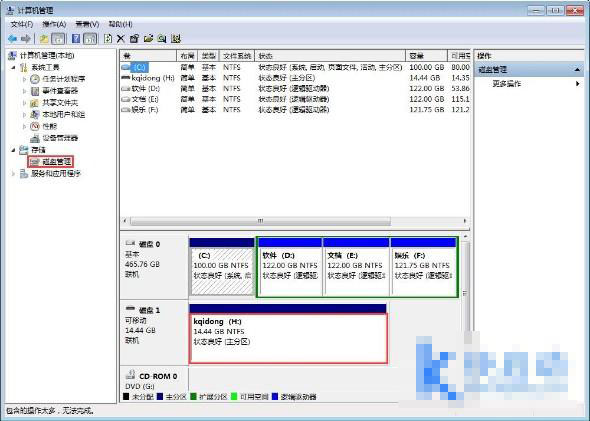Click the 容量 column header
590x421 pixels.
(x=426, y=56)
